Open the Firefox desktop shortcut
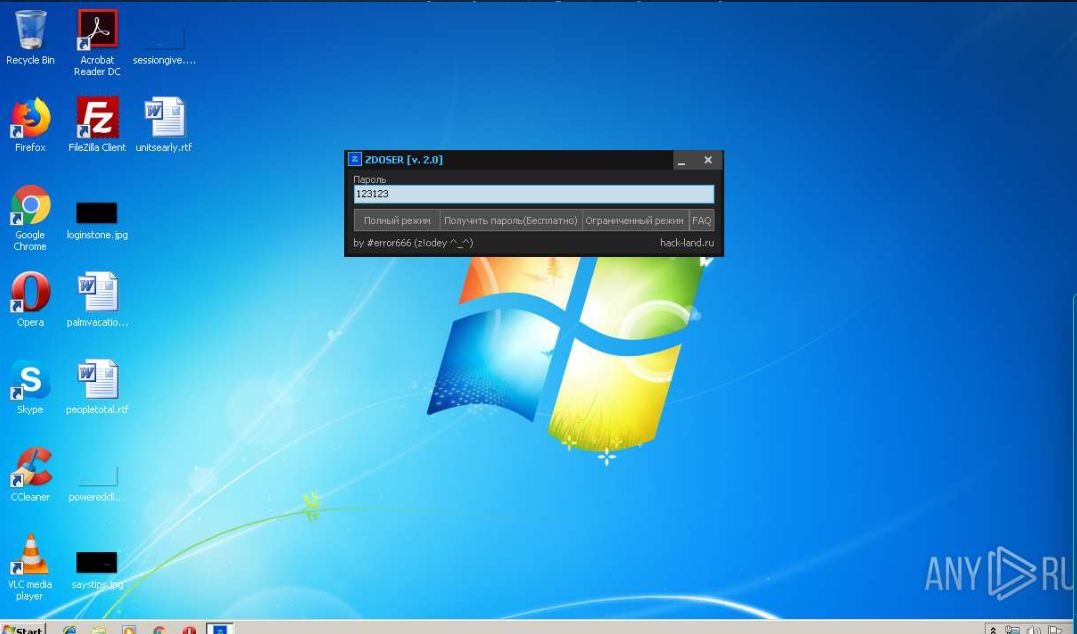The image size is (1077, 634). pos(30,118)
